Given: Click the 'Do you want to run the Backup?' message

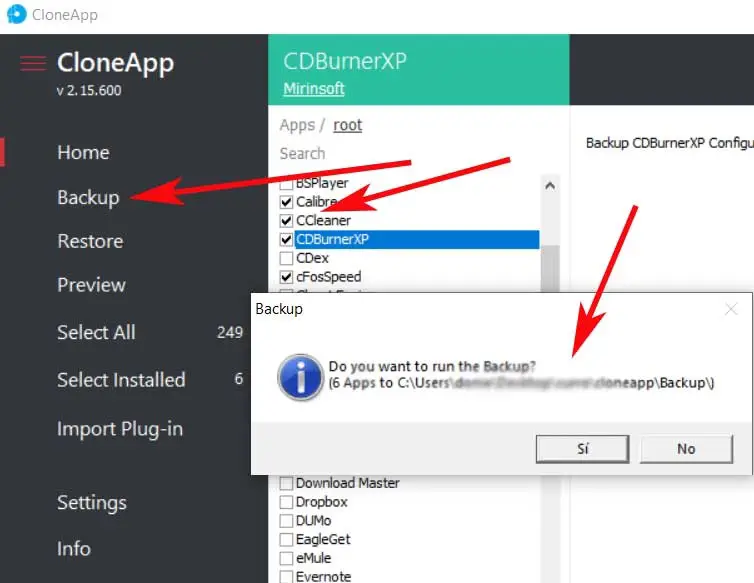Looking at the screenshot, I should point(432,367).
